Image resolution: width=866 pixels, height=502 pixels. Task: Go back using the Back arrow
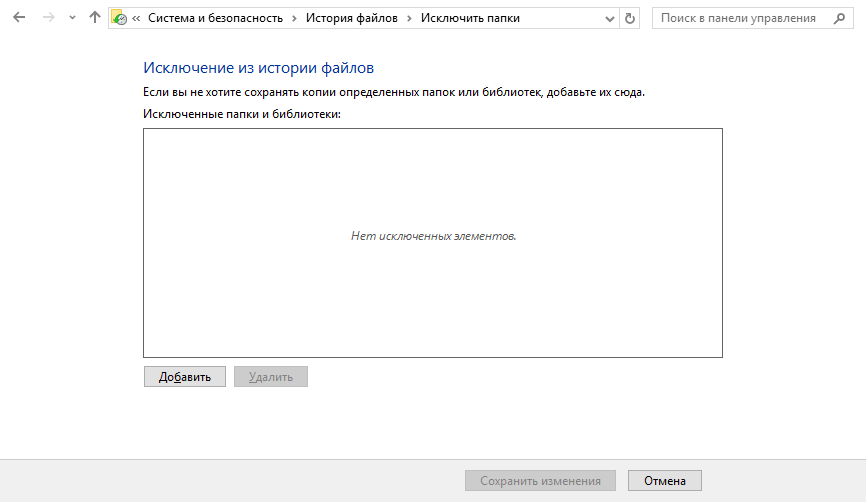click(x=18, y=18)
